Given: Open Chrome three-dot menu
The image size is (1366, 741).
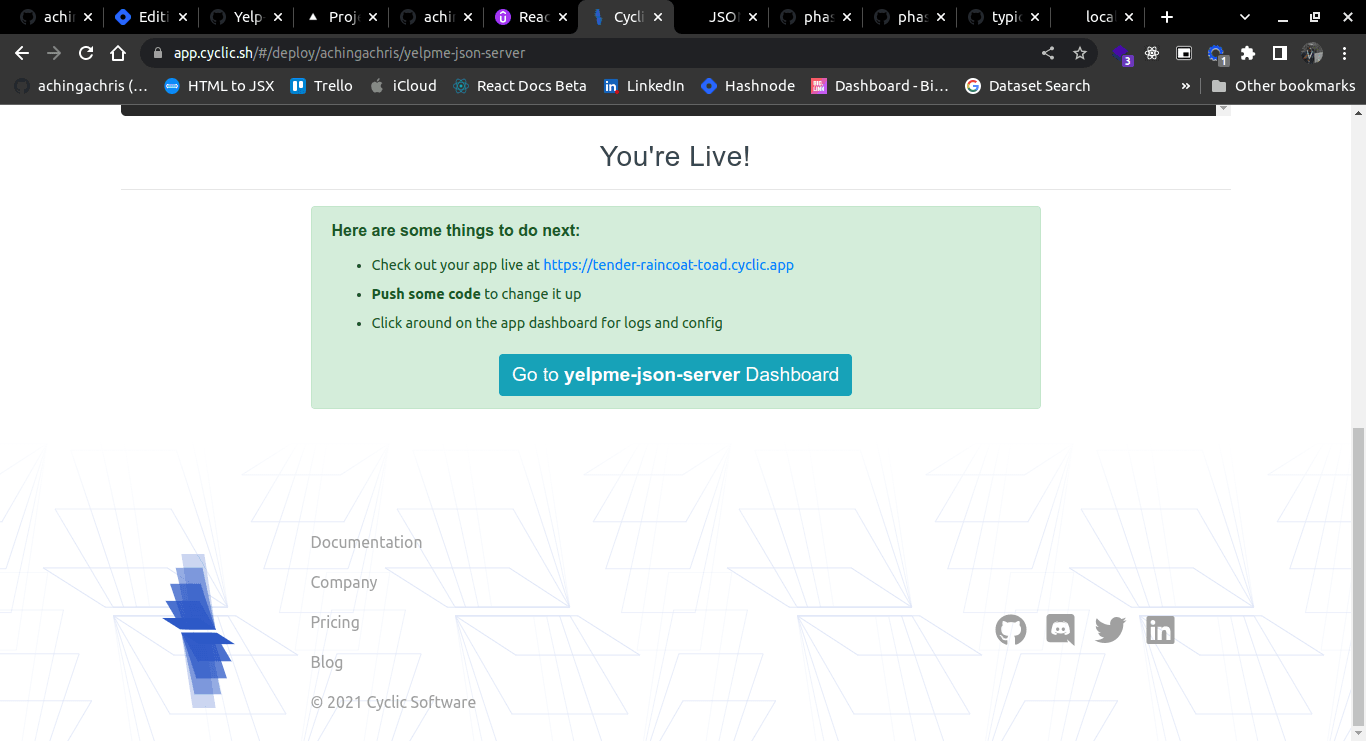Looking at the screenshot, I should pos(1344,53).
